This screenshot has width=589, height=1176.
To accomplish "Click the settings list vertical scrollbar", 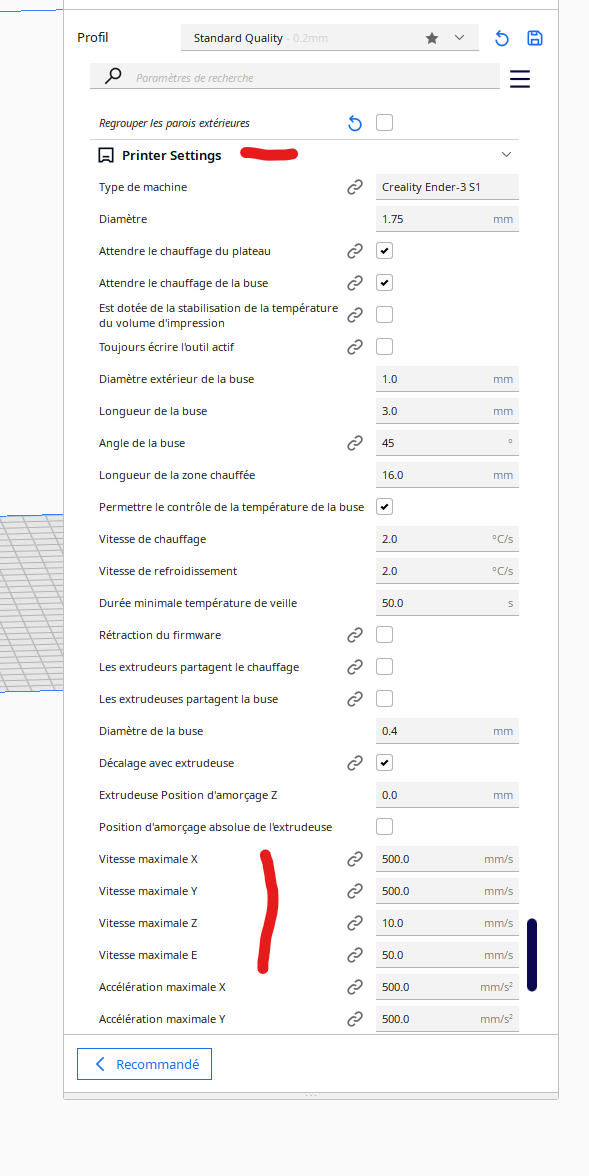I will point(532,955).
